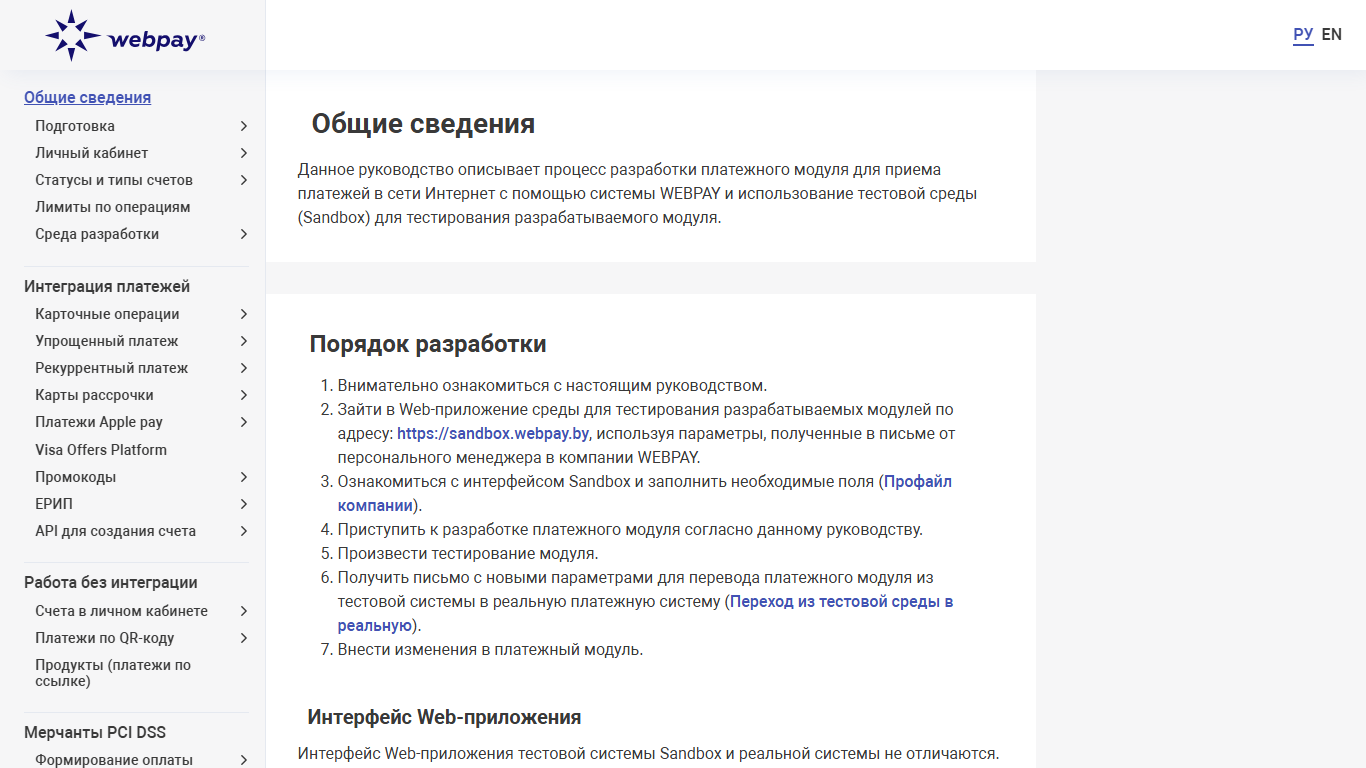This screenshot has width=1366, height=768.
Task: Expand the Платежи Apple pay chevron
Action: coord(243,422)
